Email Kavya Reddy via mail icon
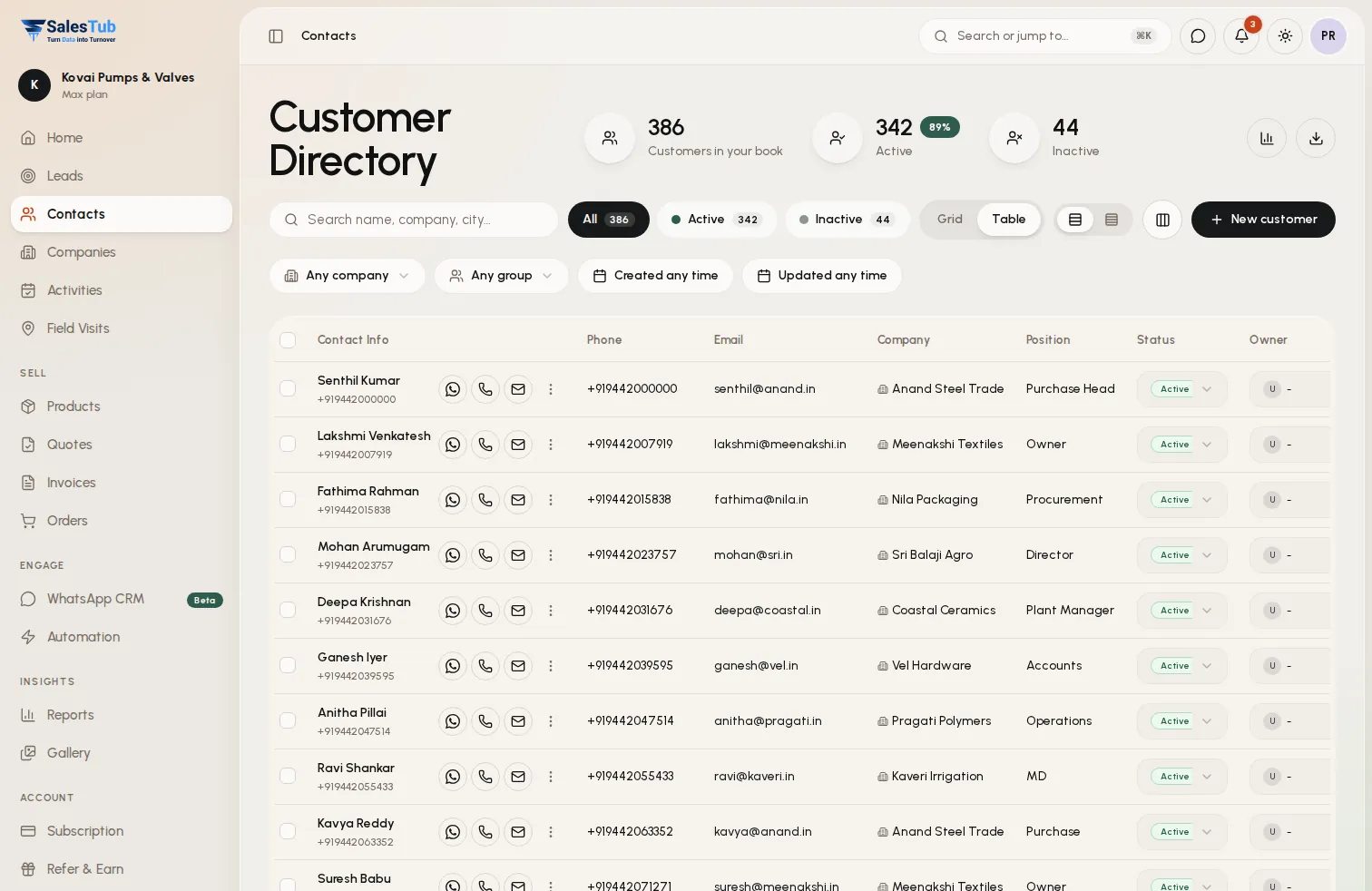This screenshot has height=891, width=1372. click(518, 832)
